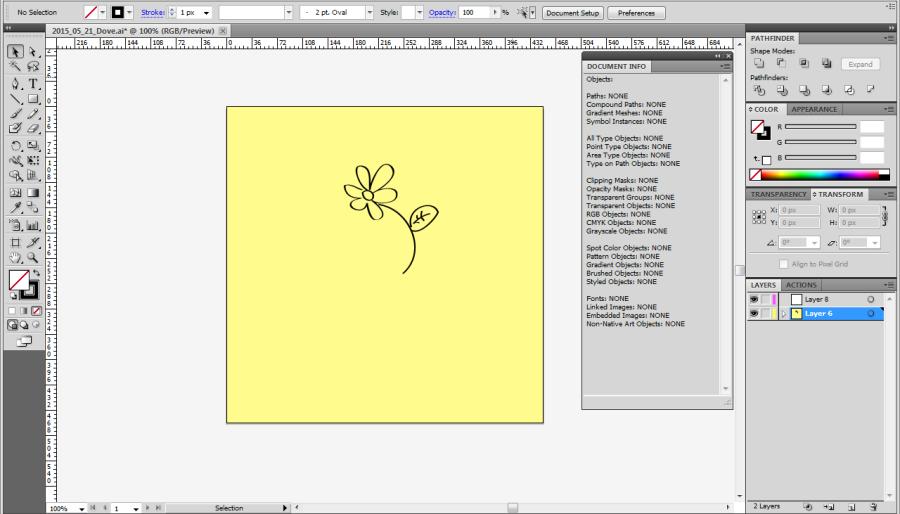Click Layer 6 target circle
Image resolution: width=900 pixels, height=514 pixels.
(x=871, y=314)
